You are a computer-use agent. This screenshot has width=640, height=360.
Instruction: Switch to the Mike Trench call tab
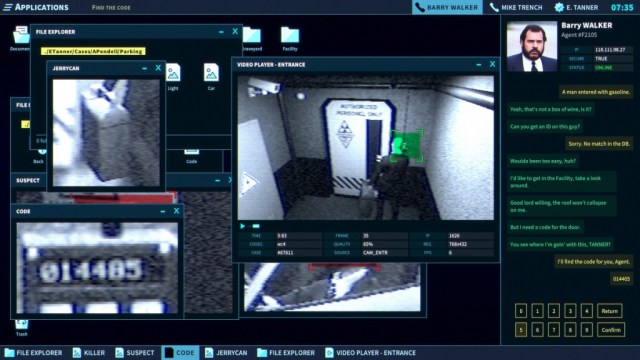[x=516, y=7]
